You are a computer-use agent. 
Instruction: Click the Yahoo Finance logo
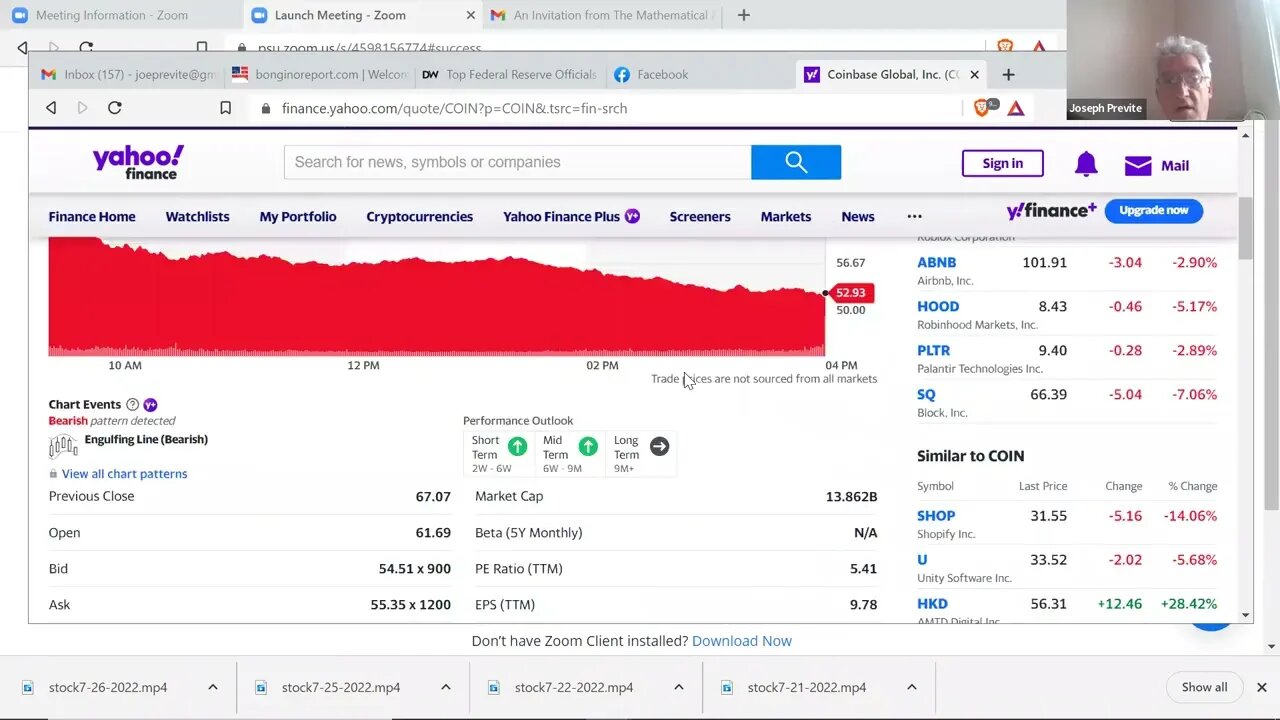(x=138, y=162)
